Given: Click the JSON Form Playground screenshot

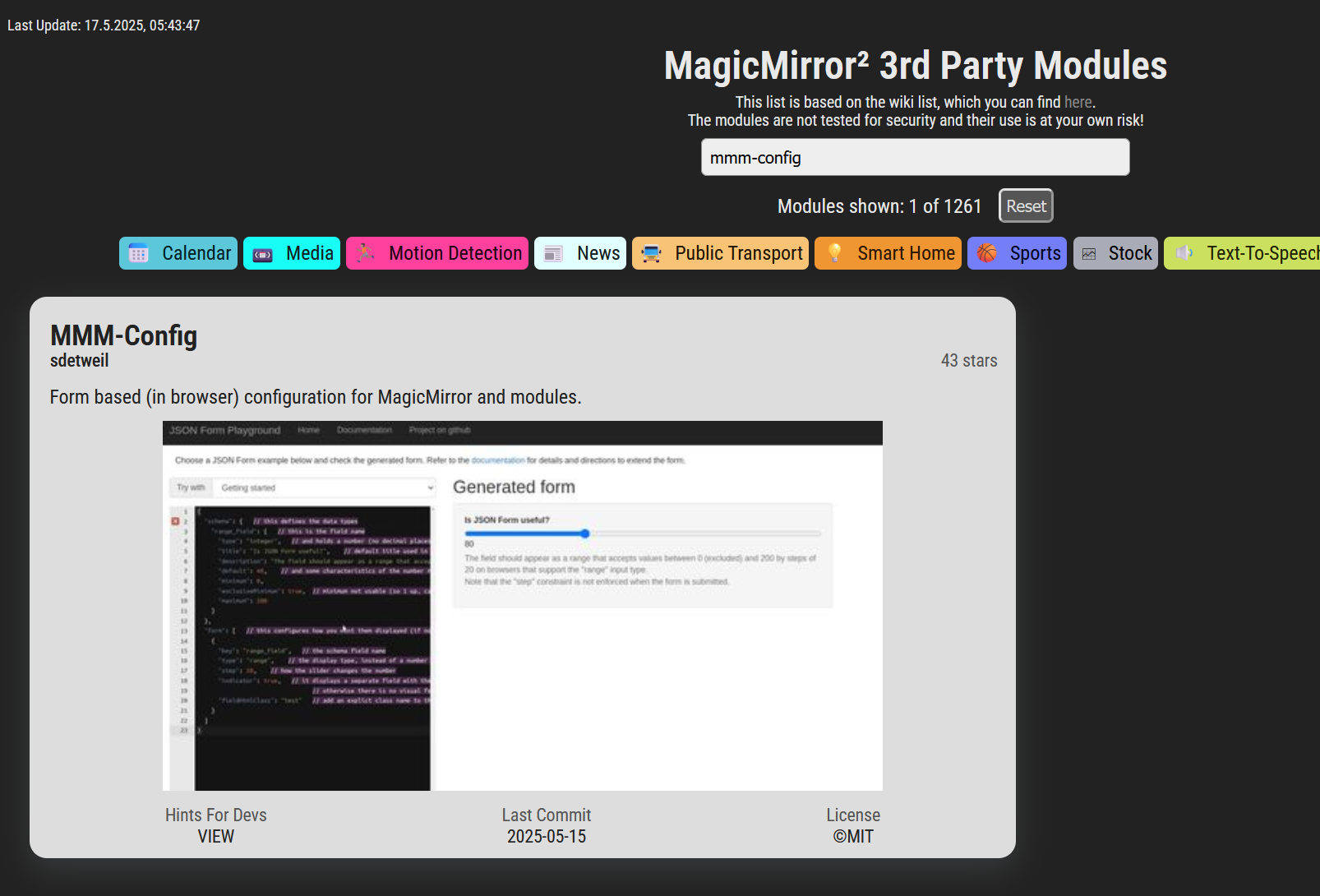Looking at the screenshot, I should (x=522, y=606).
